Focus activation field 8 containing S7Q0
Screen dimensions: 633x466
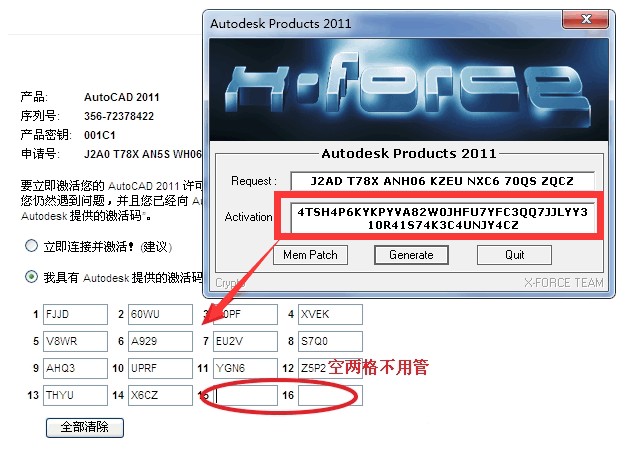point(330,341)
